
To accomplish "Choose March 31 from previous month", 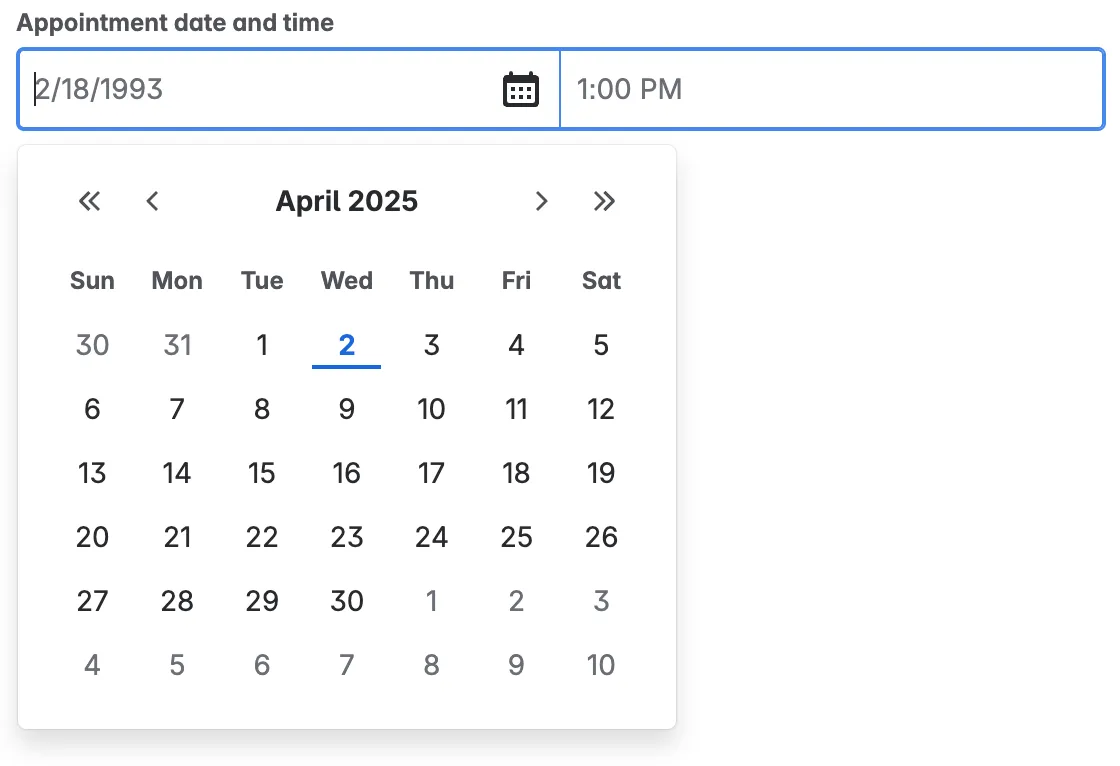I will pos(177,345).
